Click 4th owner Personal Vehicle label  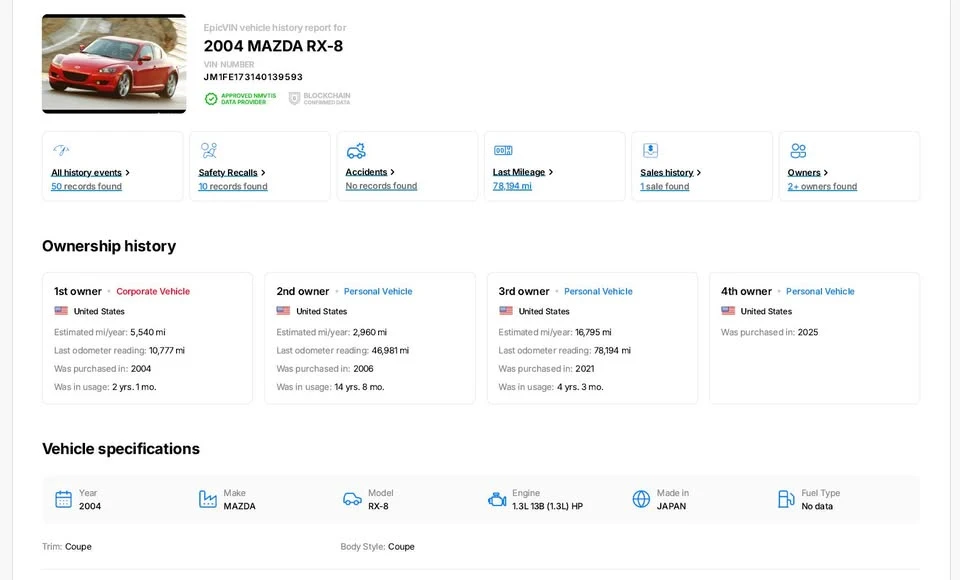[820, 292]
